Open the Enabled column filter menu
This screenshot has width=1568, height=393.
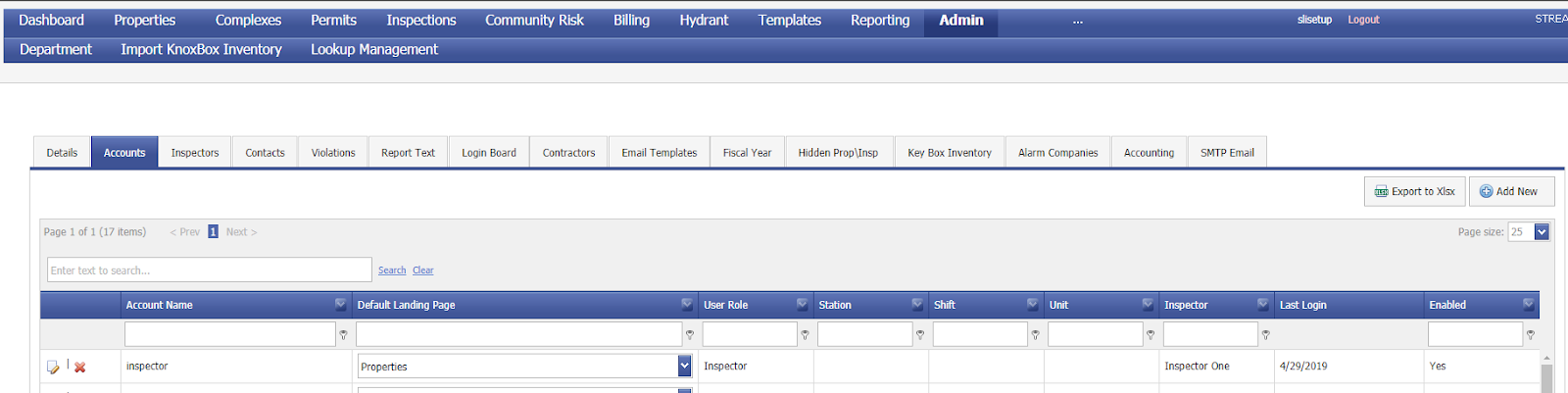click(1528, 305)
